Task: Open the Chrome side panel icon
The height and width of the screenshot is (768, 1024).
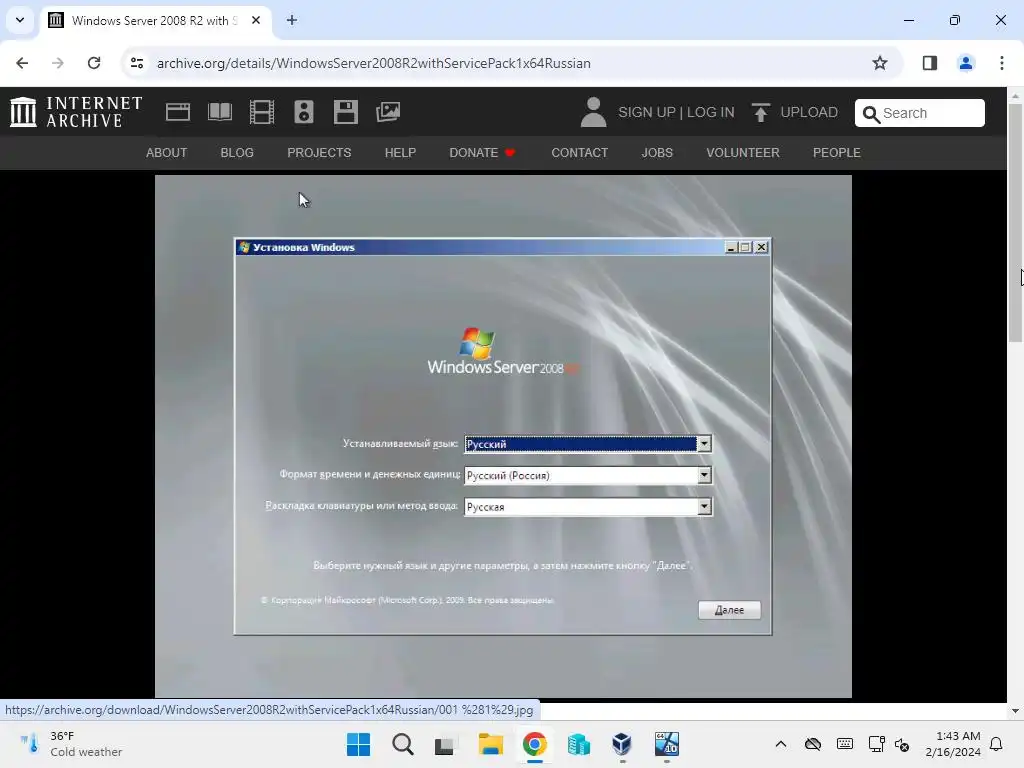Action: tap(929, 63)
